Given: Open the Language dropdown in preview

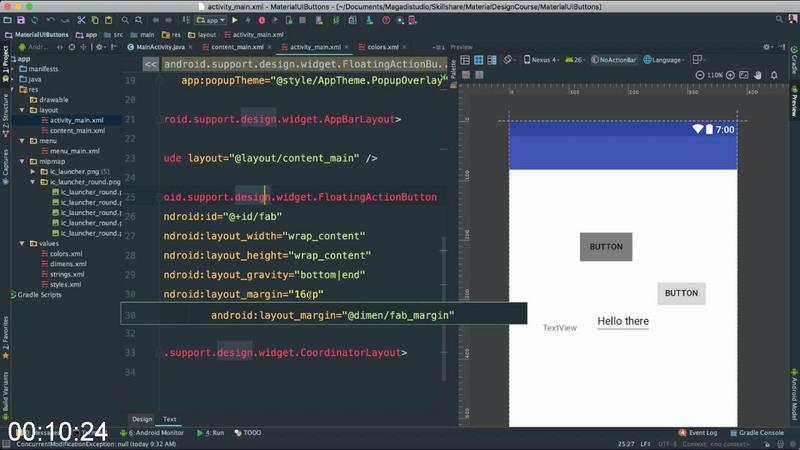Looking at the screenshot, I should [664, 60].
